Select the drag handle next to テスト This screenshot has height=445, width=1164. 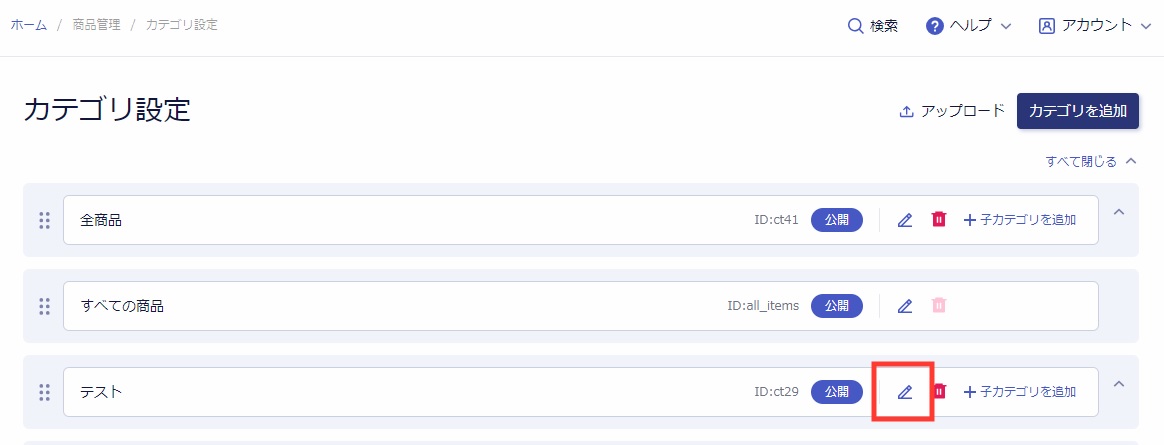click(44, 392)
